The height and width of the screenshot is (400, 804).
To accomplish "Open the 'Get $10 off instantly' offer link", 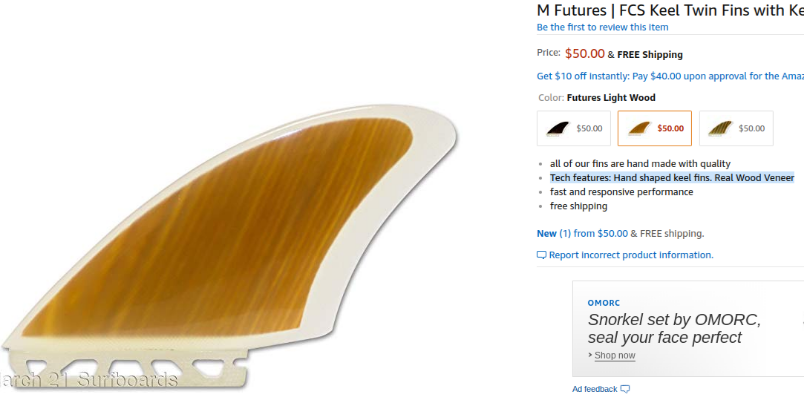I will 670,76.
